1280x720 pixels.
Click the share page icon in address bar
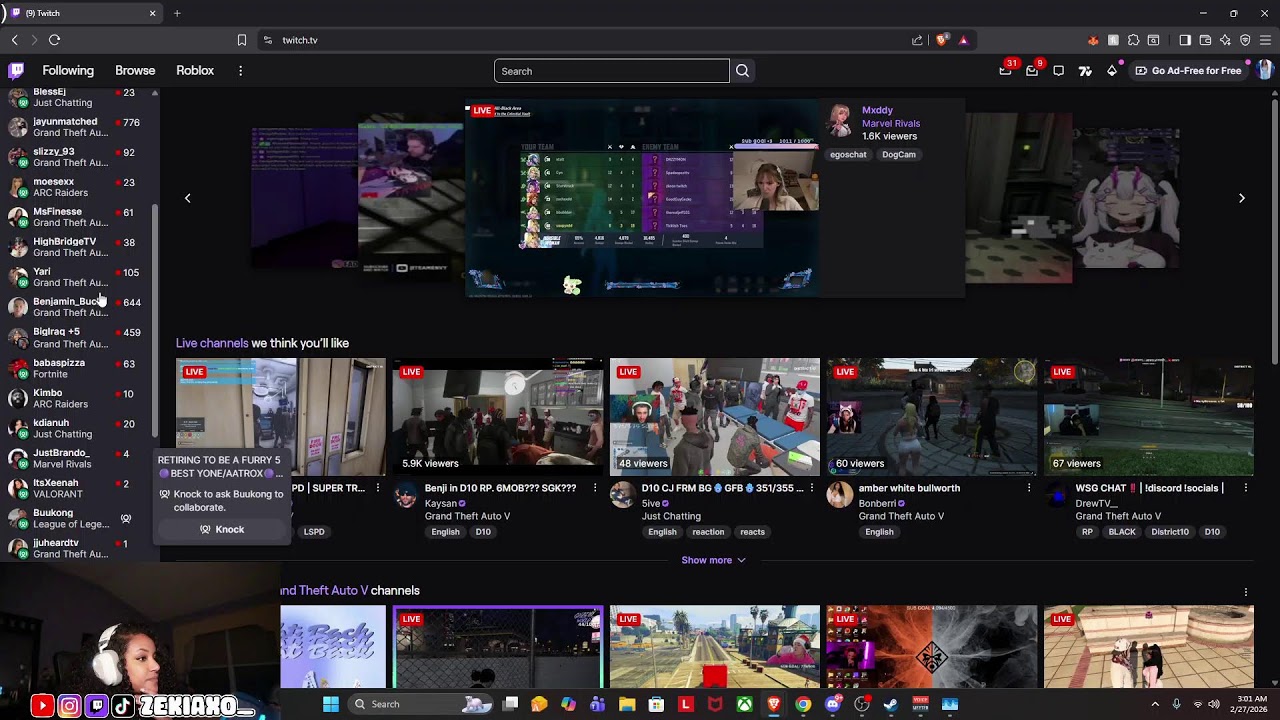(917, 40)
